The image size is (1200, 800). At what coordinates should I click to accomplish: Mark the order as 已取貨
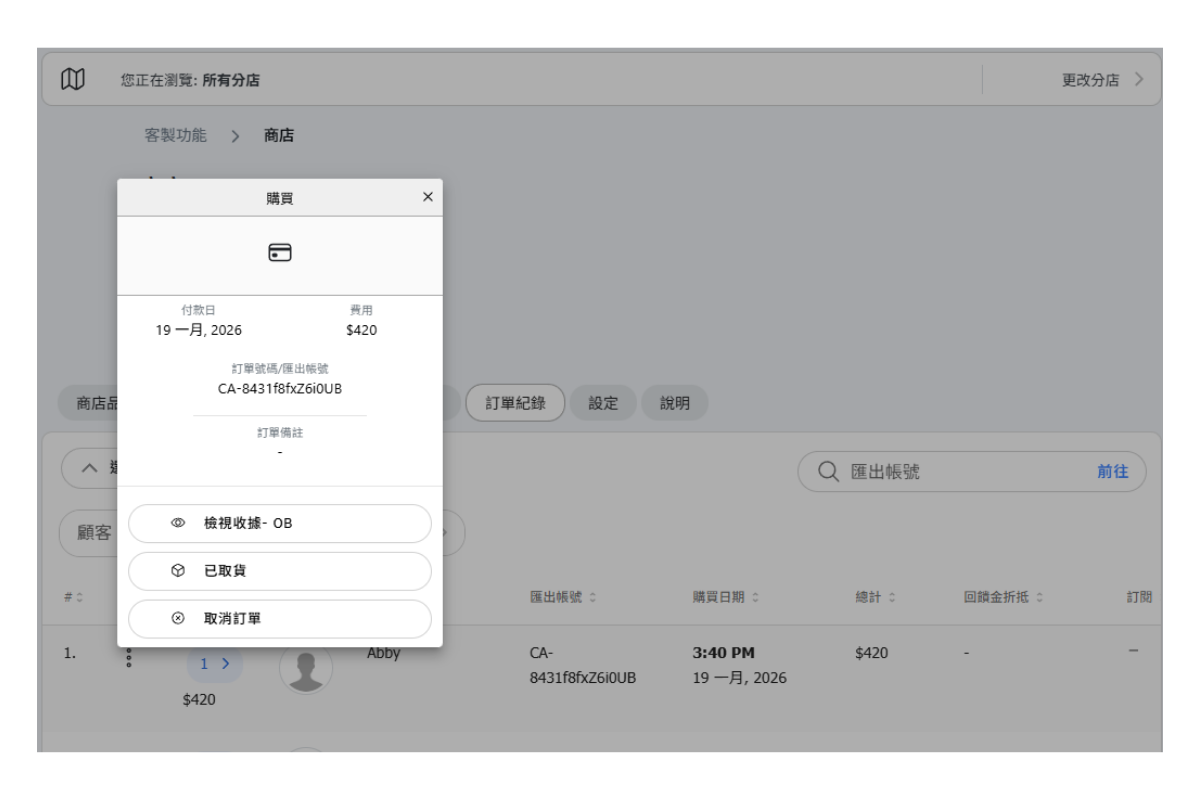(x=280, y=571)
